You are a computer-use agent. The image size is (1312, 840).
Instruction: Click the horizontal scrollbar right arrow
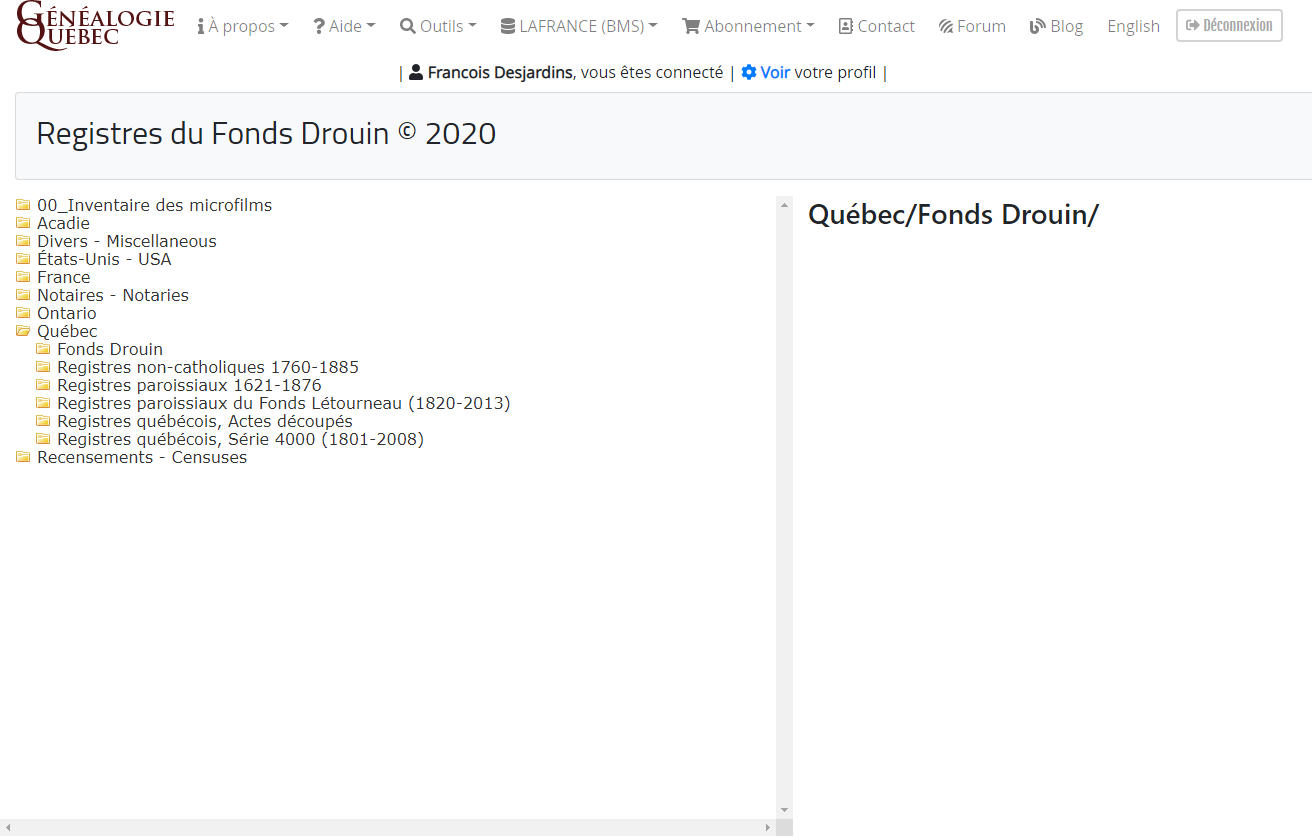(768, 828)
